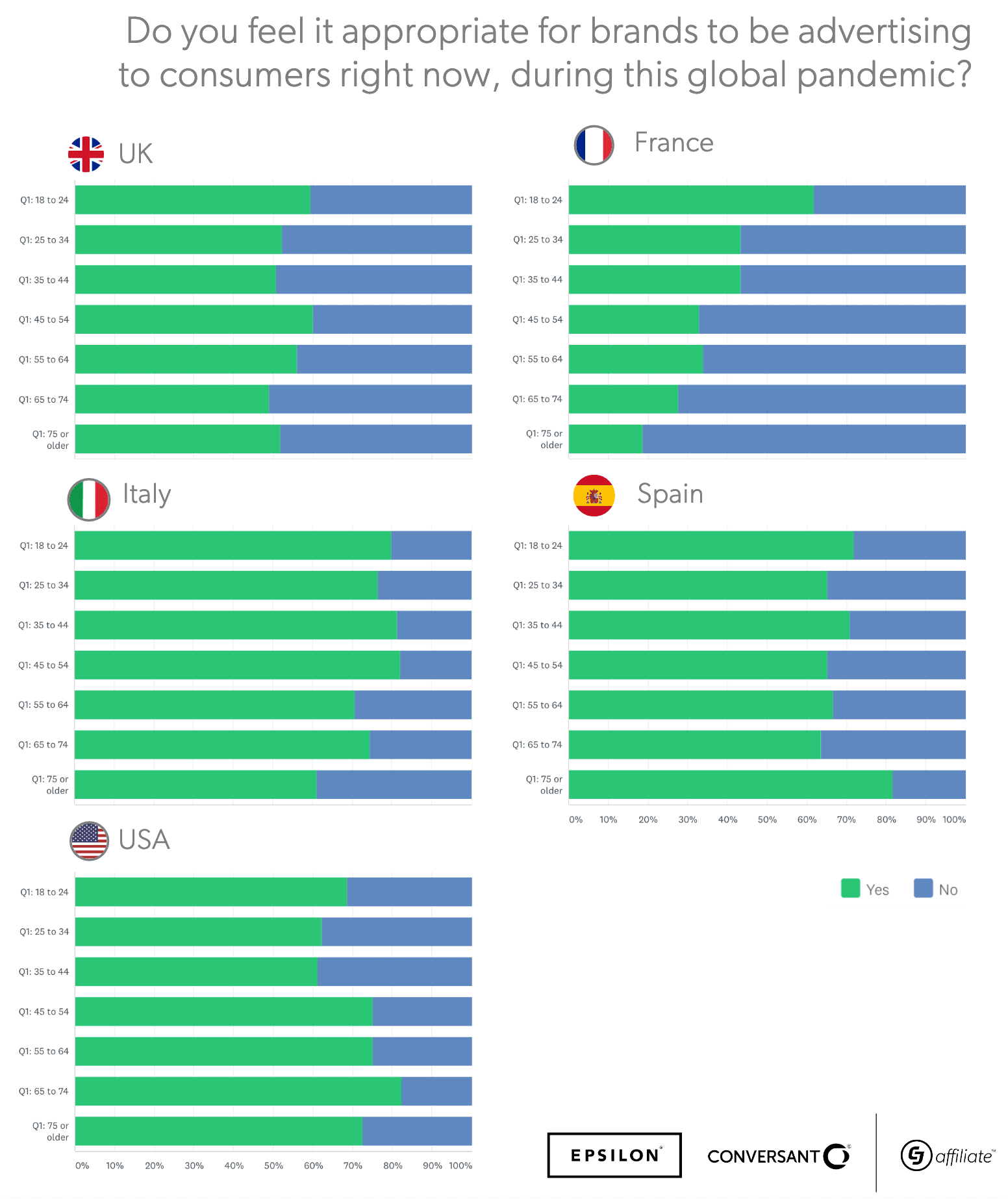Screen dimensions: 1008x1199
Task: Click the USA flag icon
Action: click(x=89, y=840)
